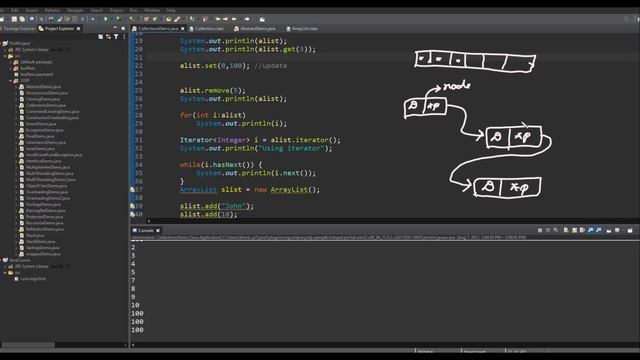Select InterfaceDemo.java in the tree
Viewport: 640px width, 360px height.
click(44, 161)
